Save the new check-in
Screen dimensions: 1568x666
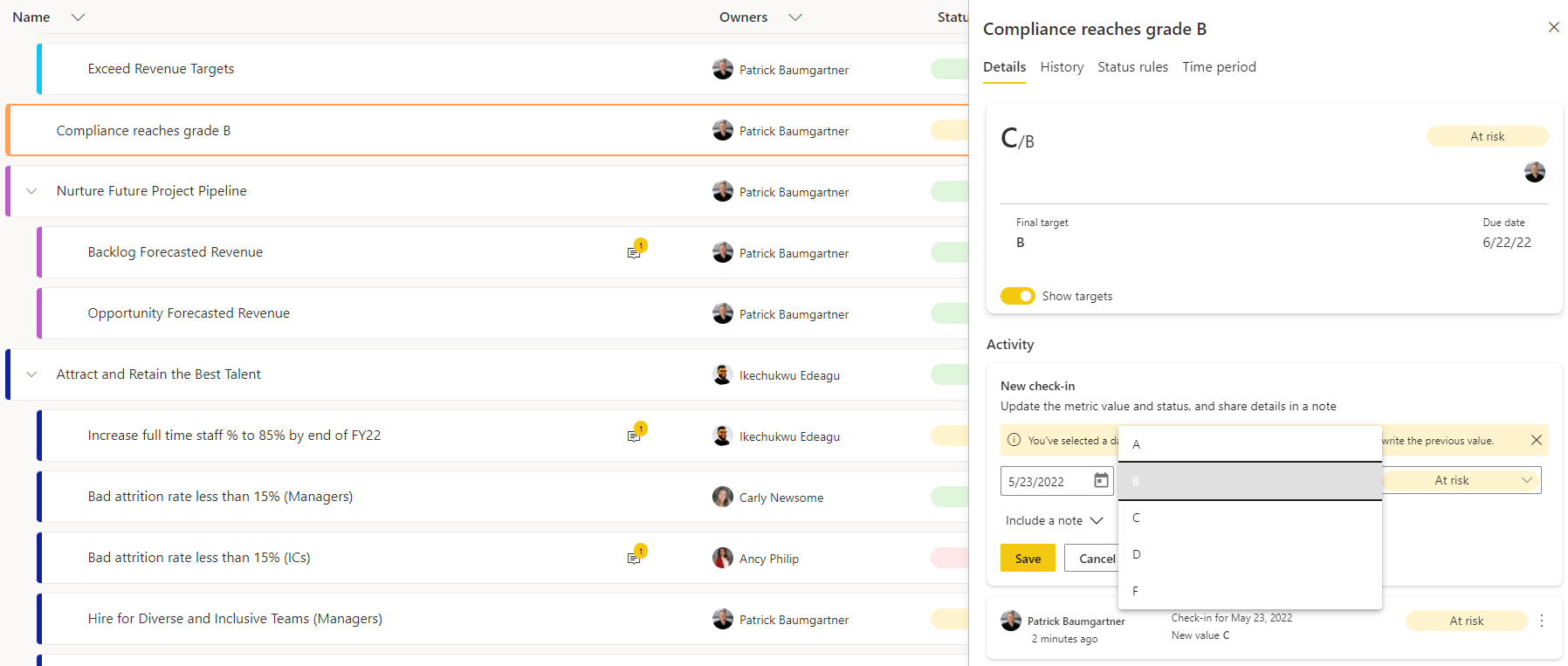click(1028, 559)
